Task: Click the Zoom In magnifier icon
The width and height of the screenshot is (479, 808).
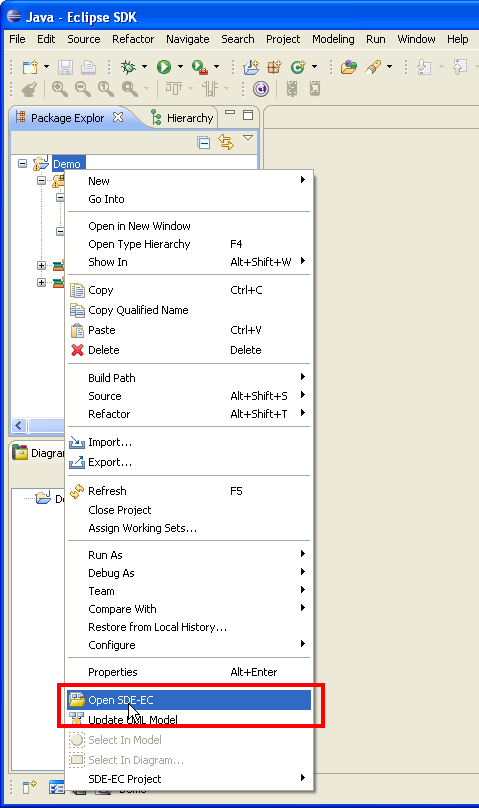Action: [x=60, y=89]
